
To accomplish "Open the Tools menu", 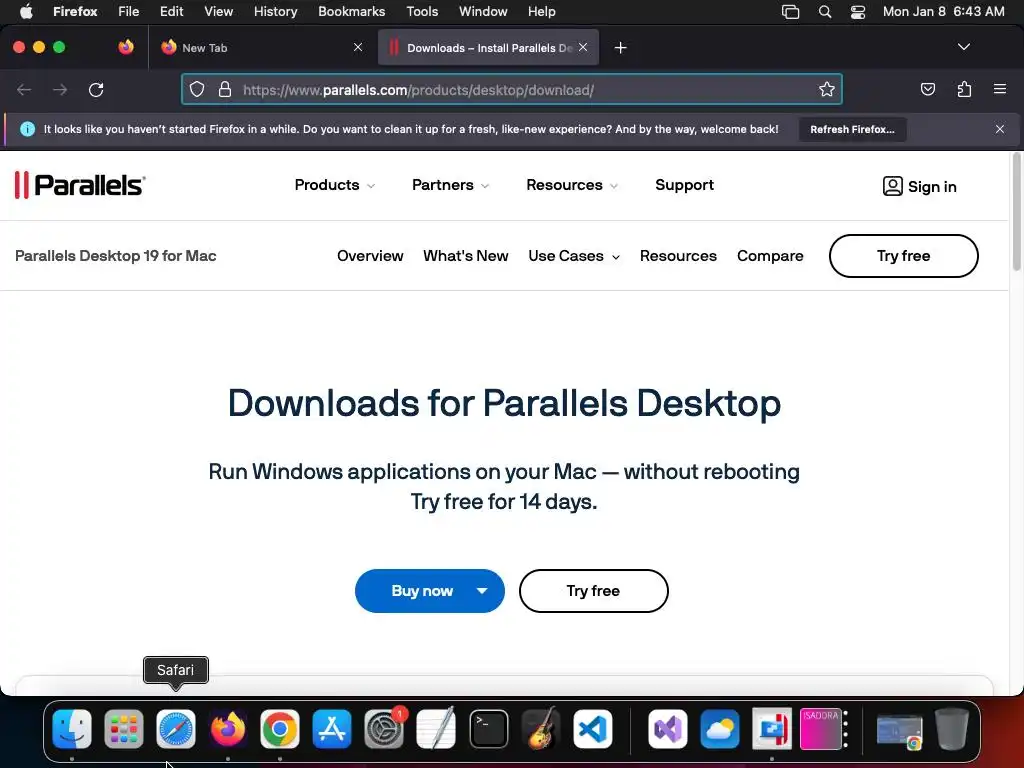I will pyautogui.click(x=422, y=11).
